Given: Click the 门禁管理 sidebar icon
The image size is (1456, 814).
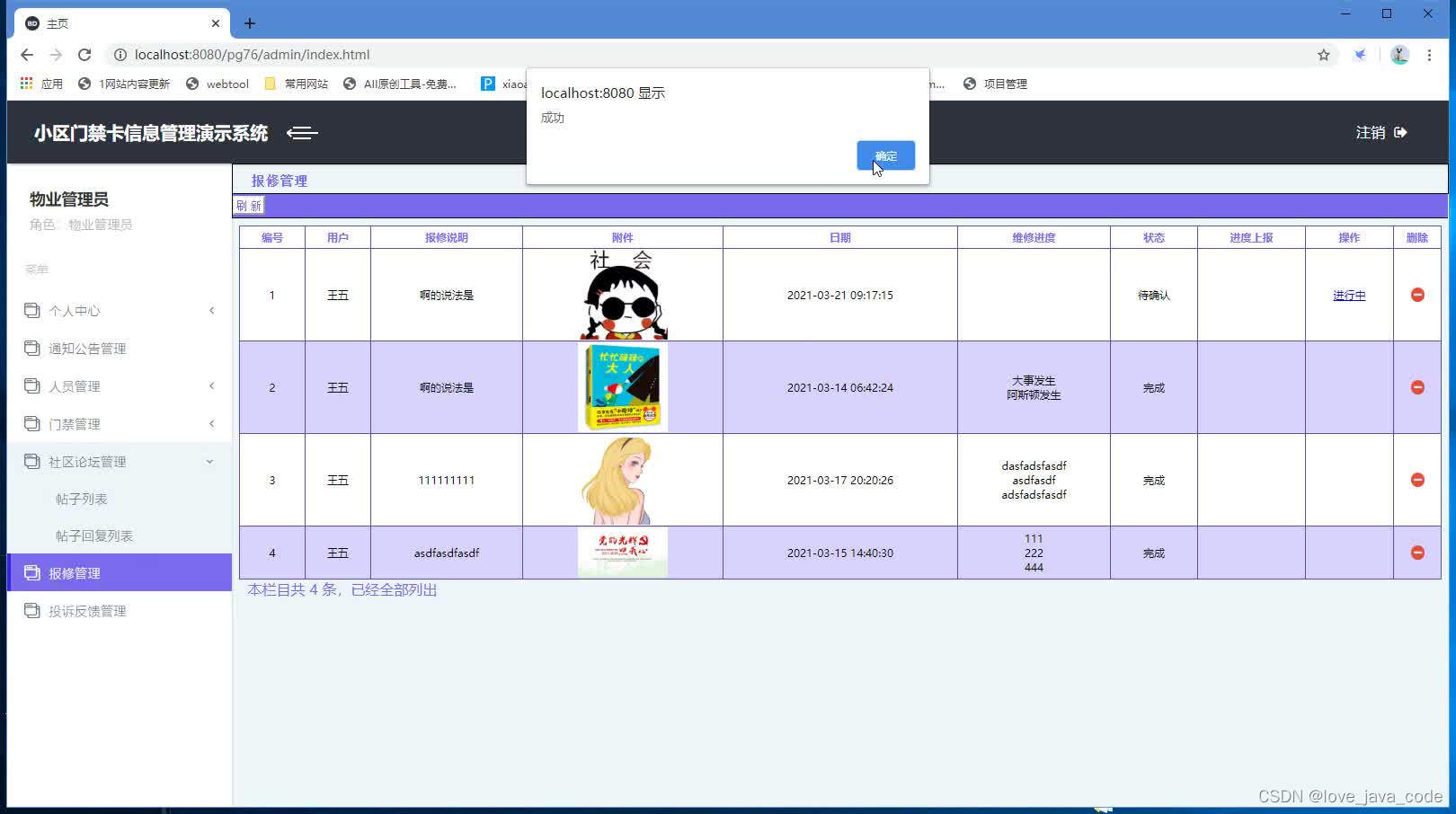Looking at the screenshot, I should coord(32,423).
